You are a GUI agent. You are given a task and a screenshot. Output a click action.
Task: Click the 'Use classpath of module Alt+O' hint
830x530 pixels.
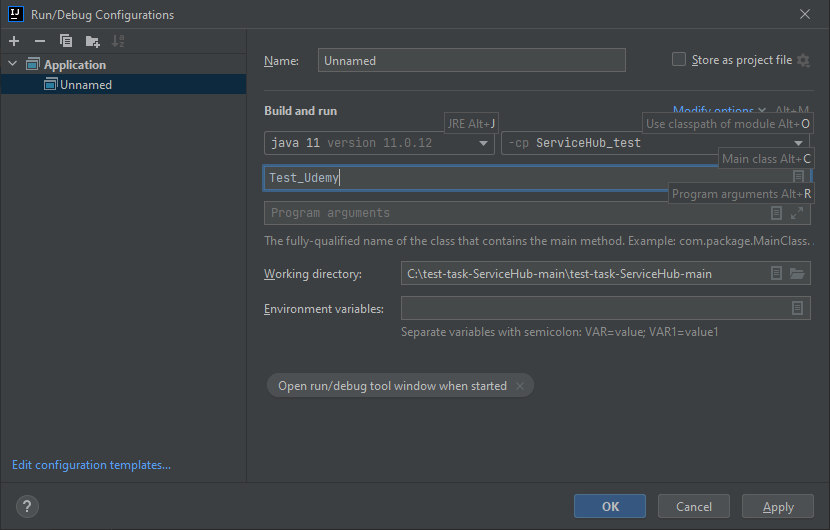(728, 123)
